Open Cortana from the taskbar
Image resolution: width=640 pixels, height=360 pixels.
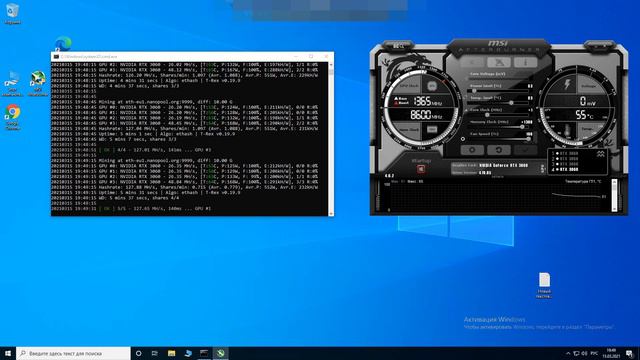click(x=138, y=353)
